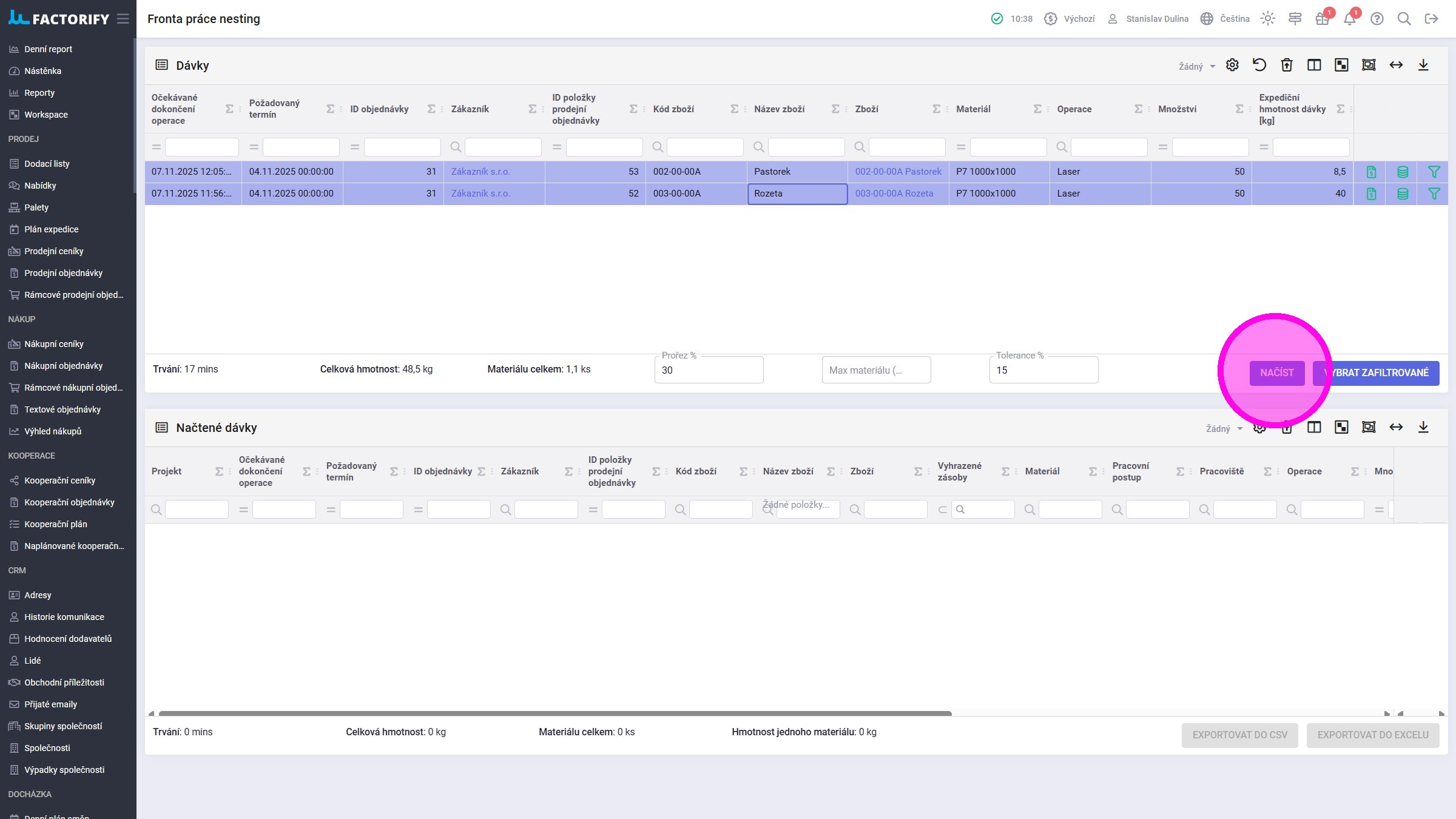Viewport: 1456px width, 819px height.
Task: Open Kooperační plán in the sidebar
Action: [x=56, y=524]
